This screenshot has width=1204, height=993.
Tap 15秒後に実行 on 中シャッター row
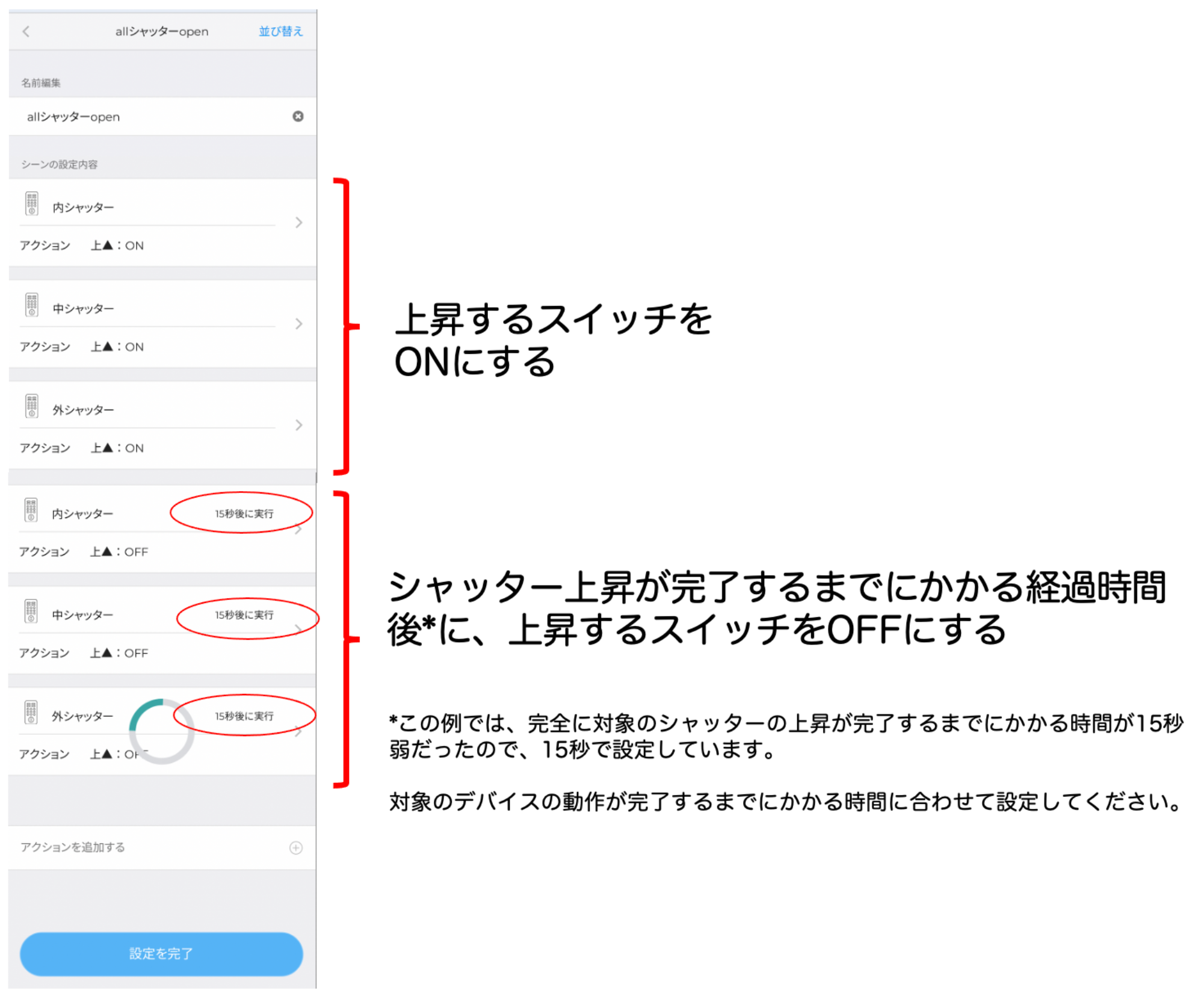click(244, 614)
